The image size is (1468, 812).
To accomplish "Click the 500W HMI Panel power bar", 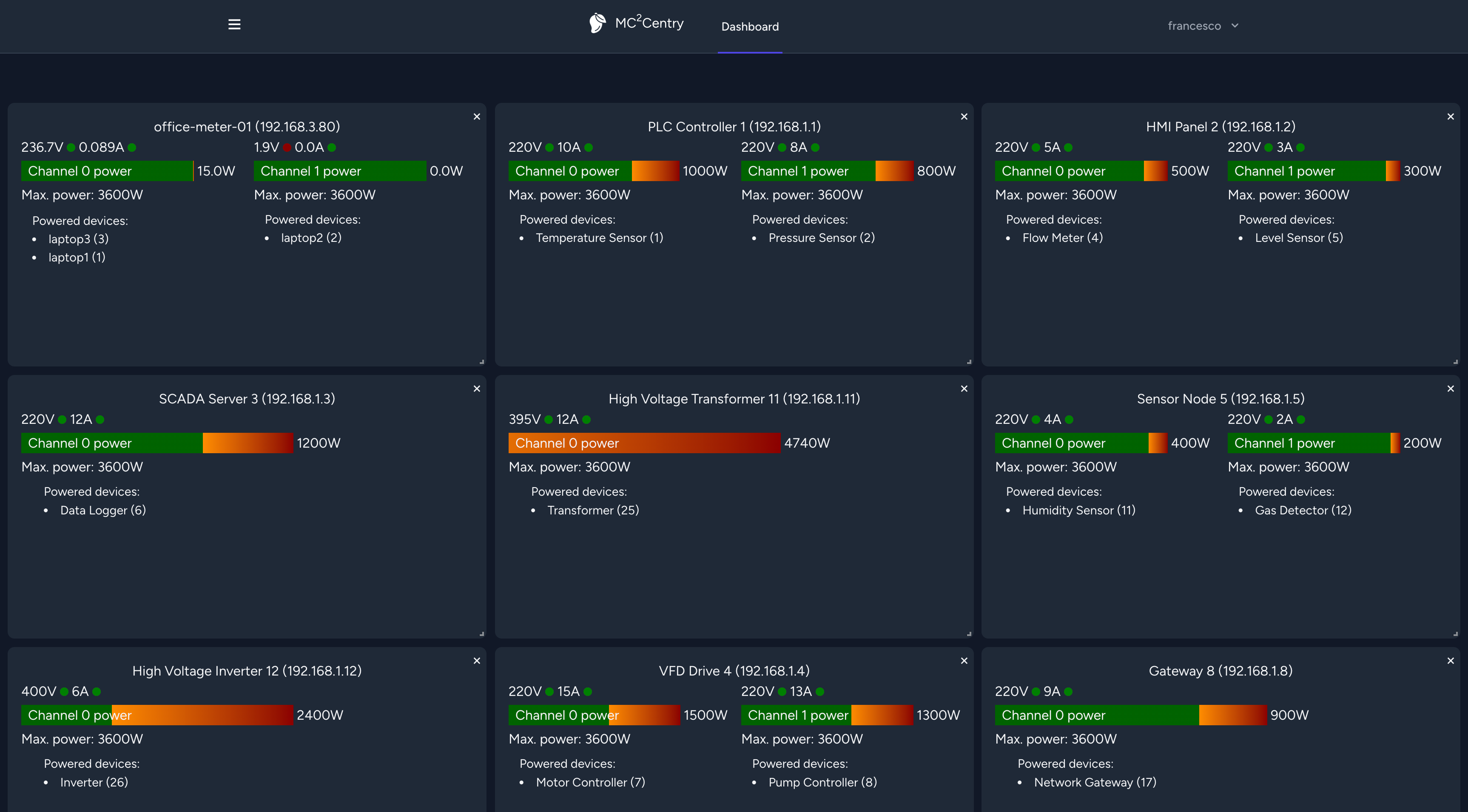I will click(1081, 171).
